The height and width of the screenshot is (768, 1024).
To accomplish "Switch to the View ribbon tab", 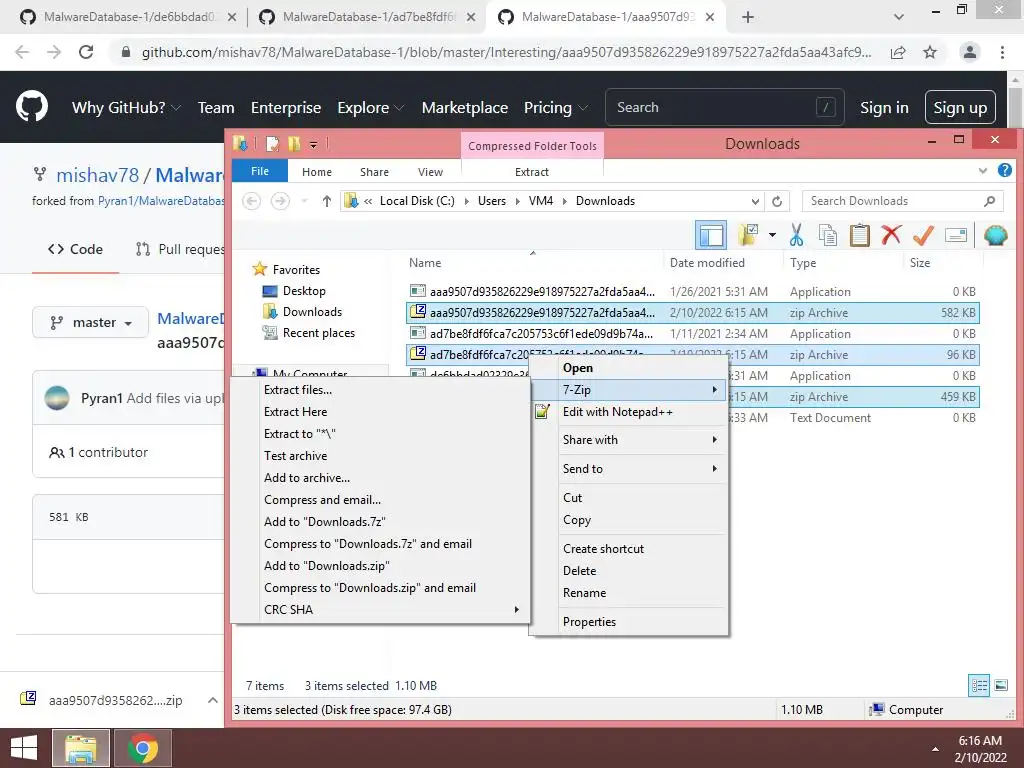I will coord(430,172).
